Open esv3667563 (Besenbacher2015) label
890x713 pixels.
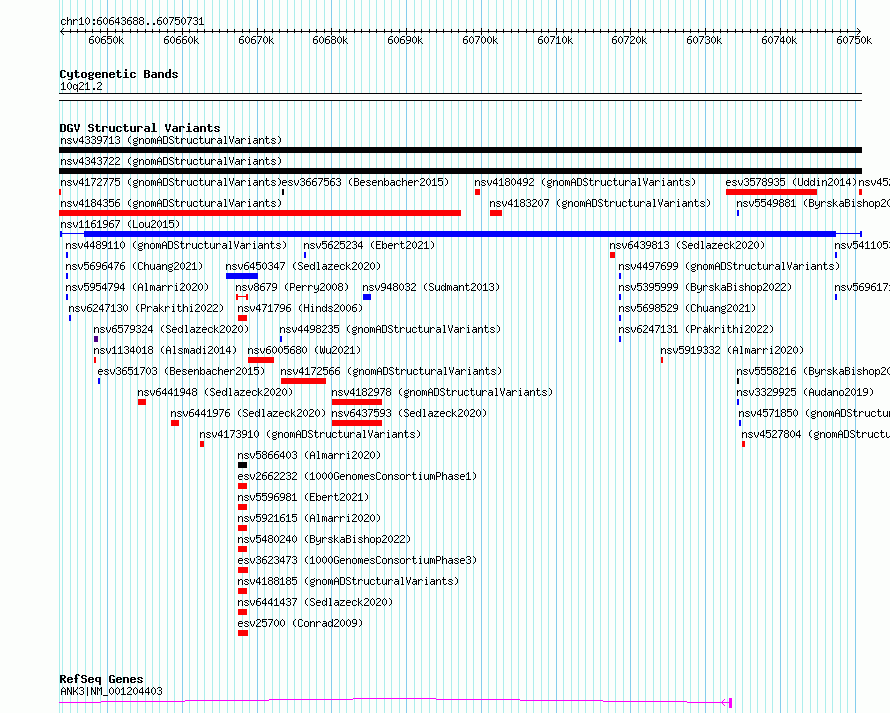366,182
